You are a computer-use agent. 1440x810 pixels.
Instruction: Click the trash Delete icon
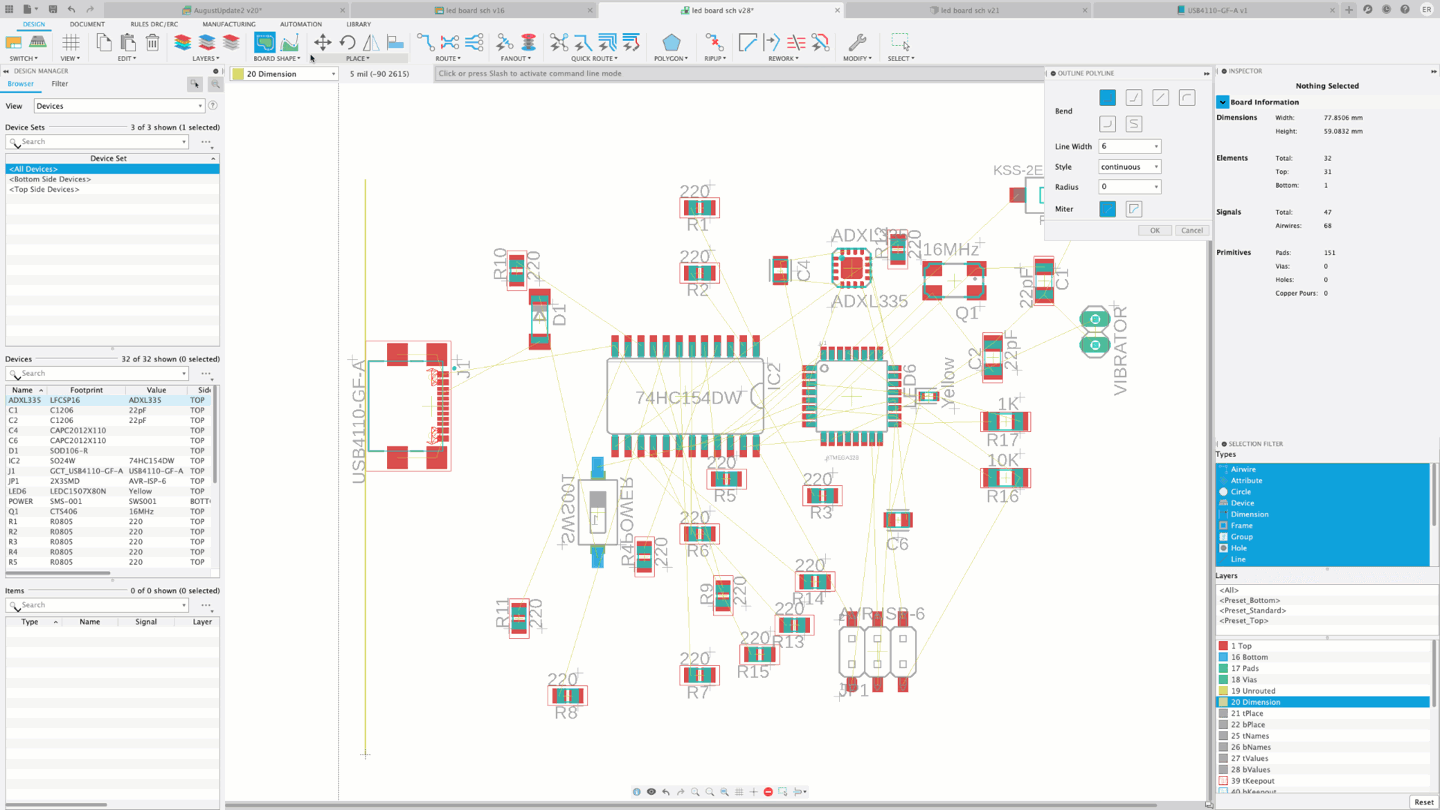[x=152, y=43]
